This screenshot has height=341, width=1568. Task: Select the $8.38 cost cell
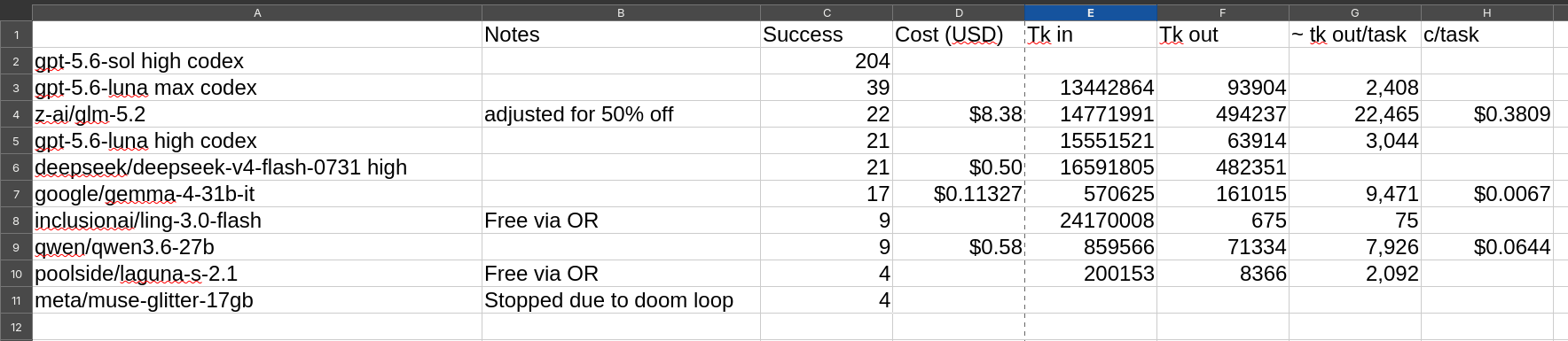959,114
